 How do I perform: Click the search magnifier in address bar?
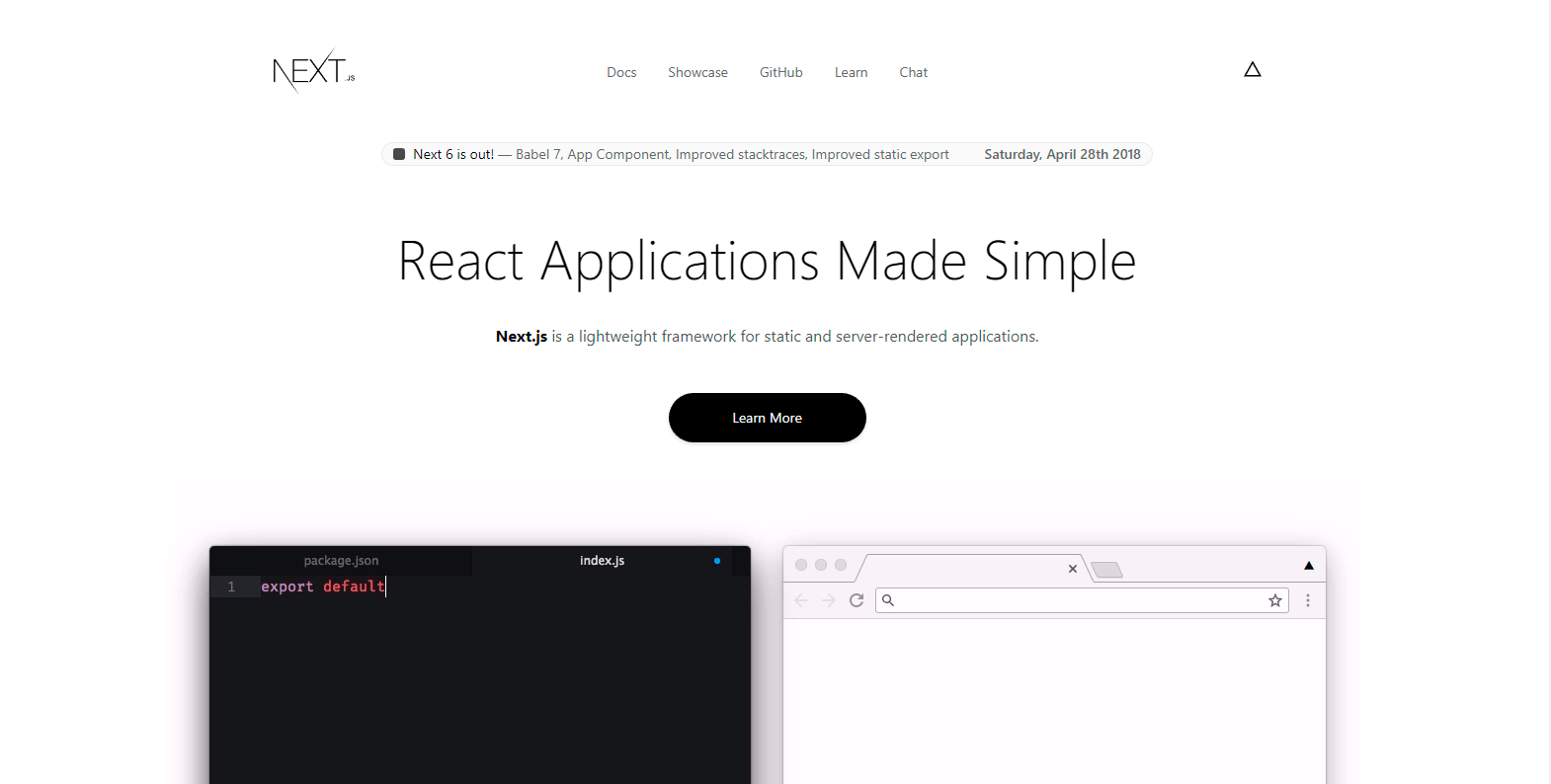coord(888,600)
